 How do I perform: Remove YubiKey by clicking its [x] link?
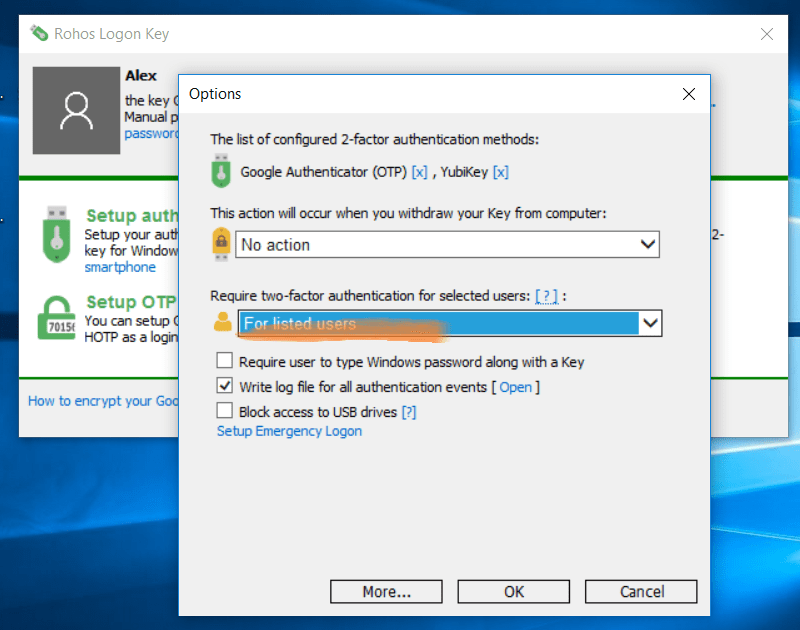pyautogui.click(x=499, y=171)
